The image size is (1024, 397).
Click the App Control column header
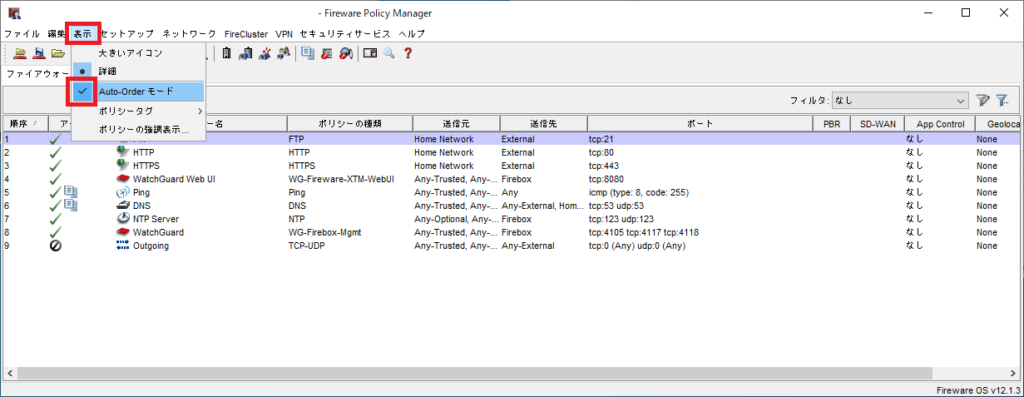pyautogui.click(x=940, y=123)
